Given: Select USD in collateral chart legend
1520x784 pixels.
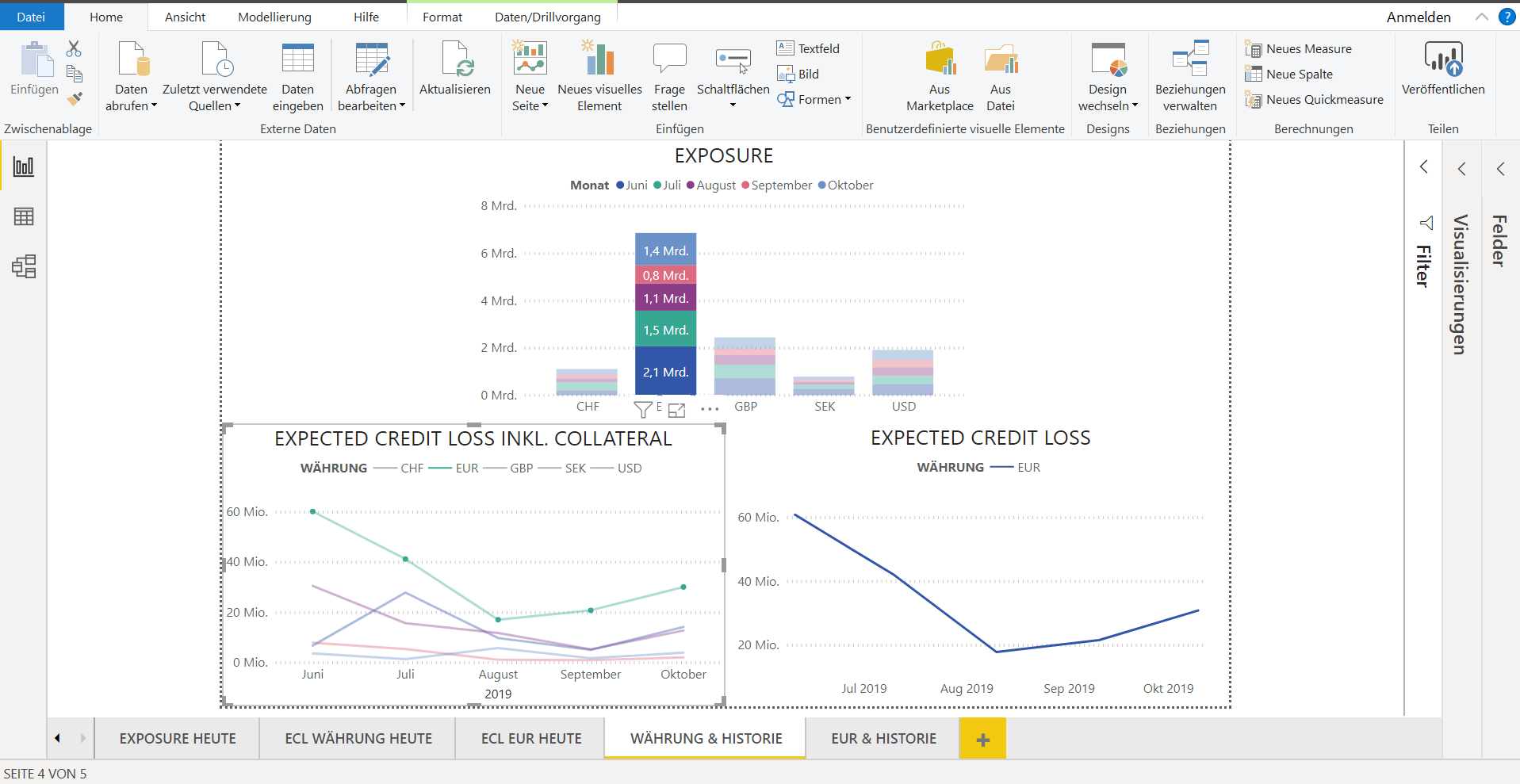Looking at the screenshot, I should tap(617, 468).
